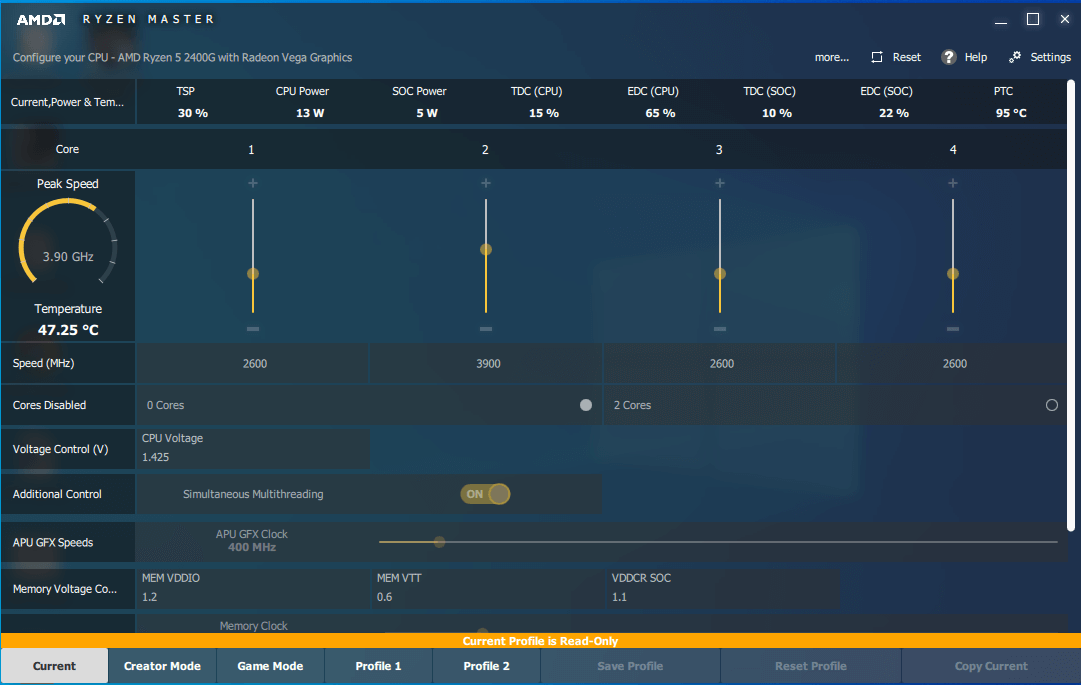This screenshot has width=1081, height=685.
Task: Open Help using the question mark icon
Action: 948,57
